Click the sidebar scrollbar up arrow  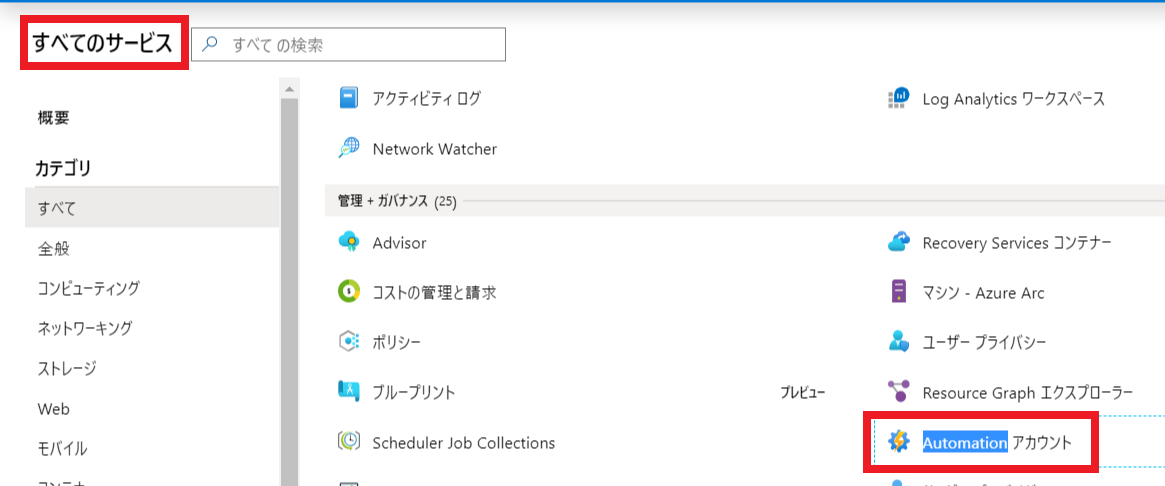(289, 88)
